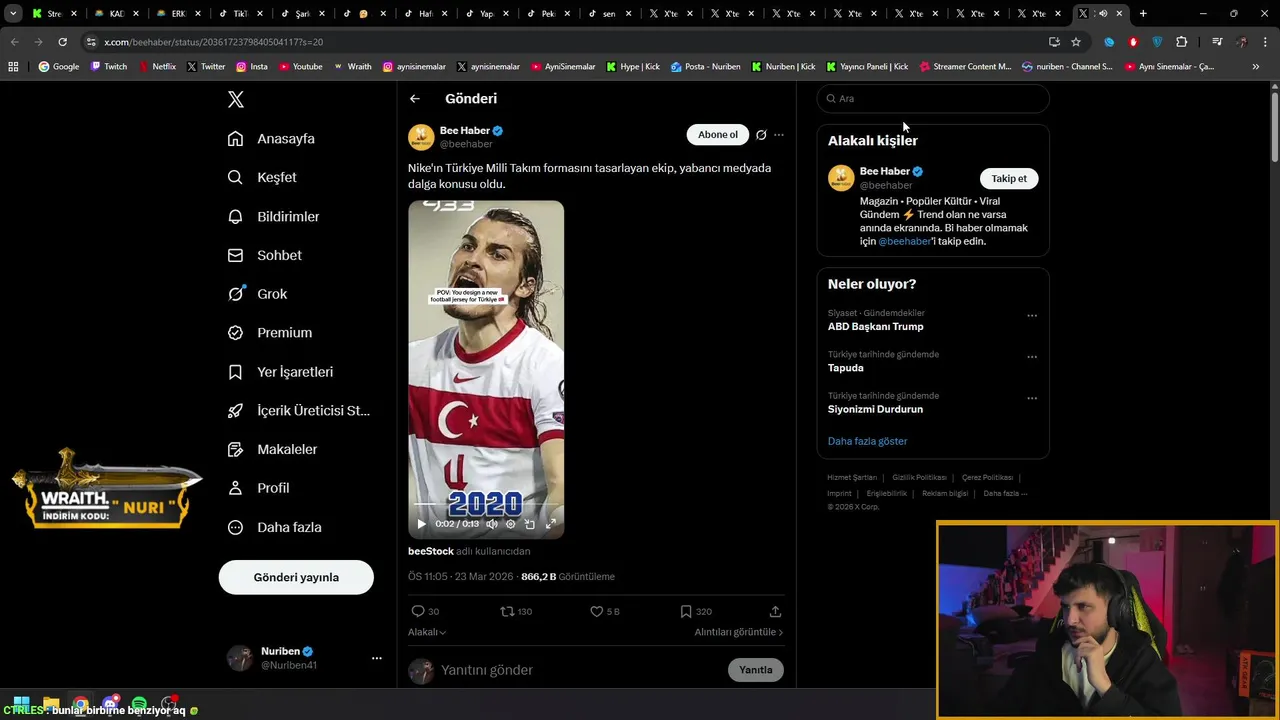The width and height of the screenshot is (1280, 720).
Task: Open the Hizmet Şartları footer link
Action: coord(852,477)
